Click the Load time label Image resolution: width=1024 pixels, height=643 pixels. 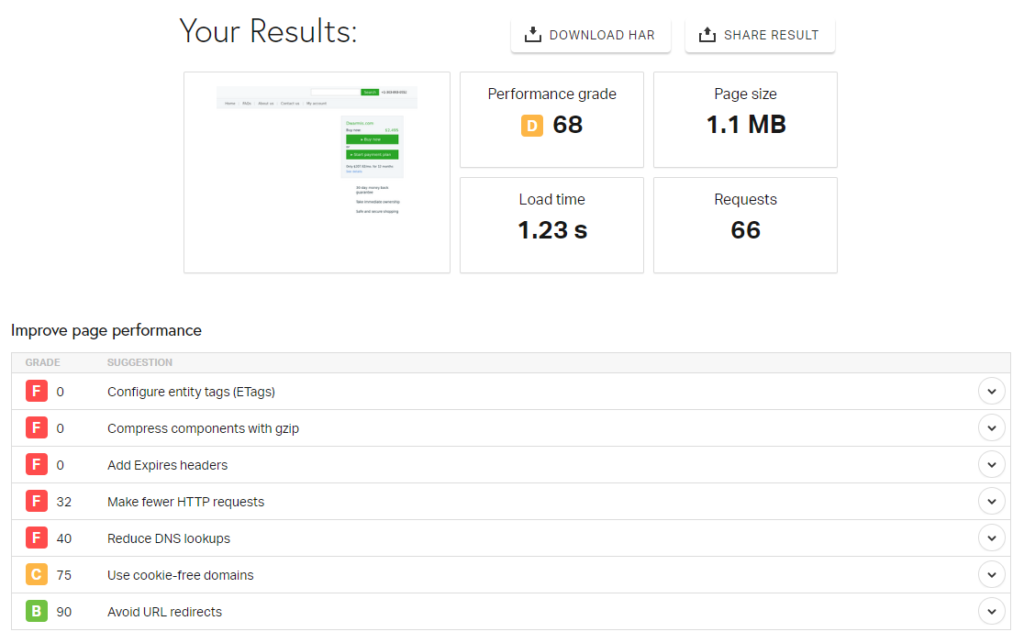pos(552,199)
